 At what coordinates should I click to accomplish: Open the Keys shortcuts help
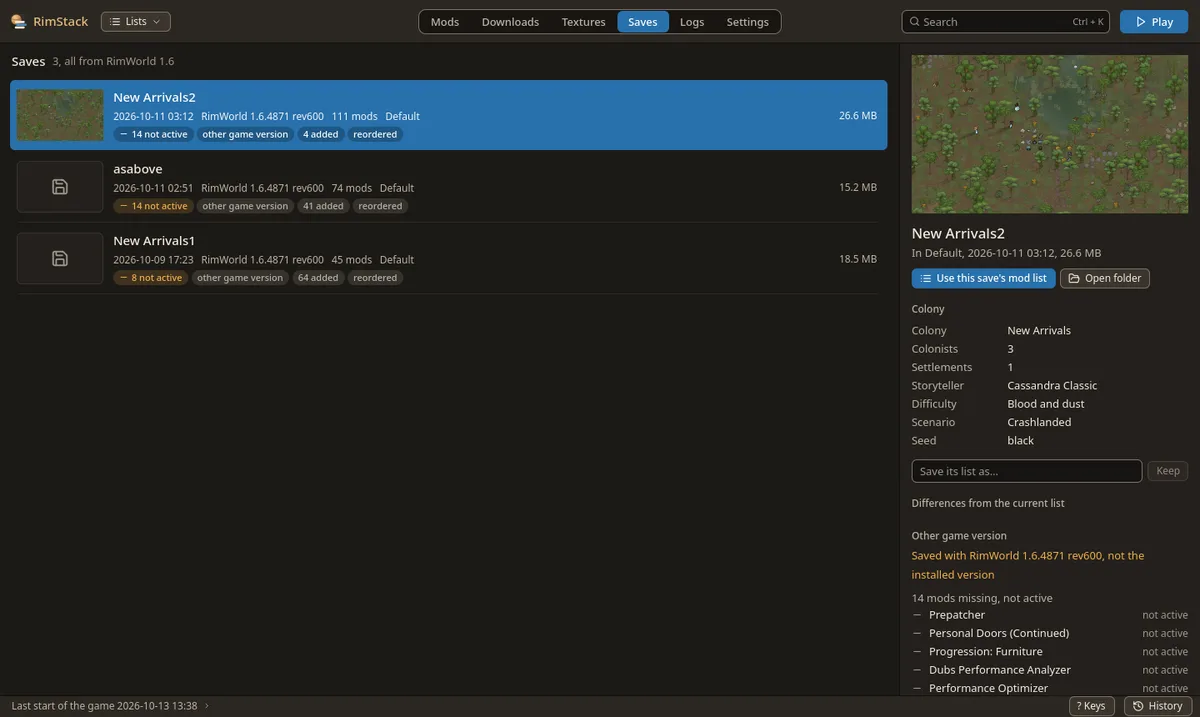[1091, 706]
